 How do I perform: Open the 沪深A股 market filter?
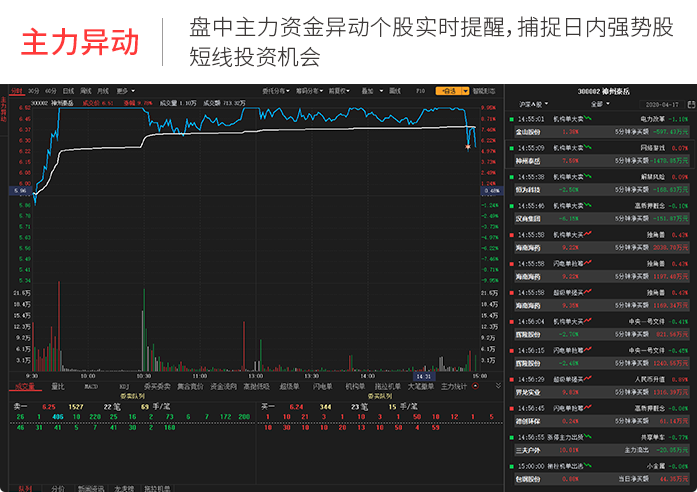click(x=532, y=103)
